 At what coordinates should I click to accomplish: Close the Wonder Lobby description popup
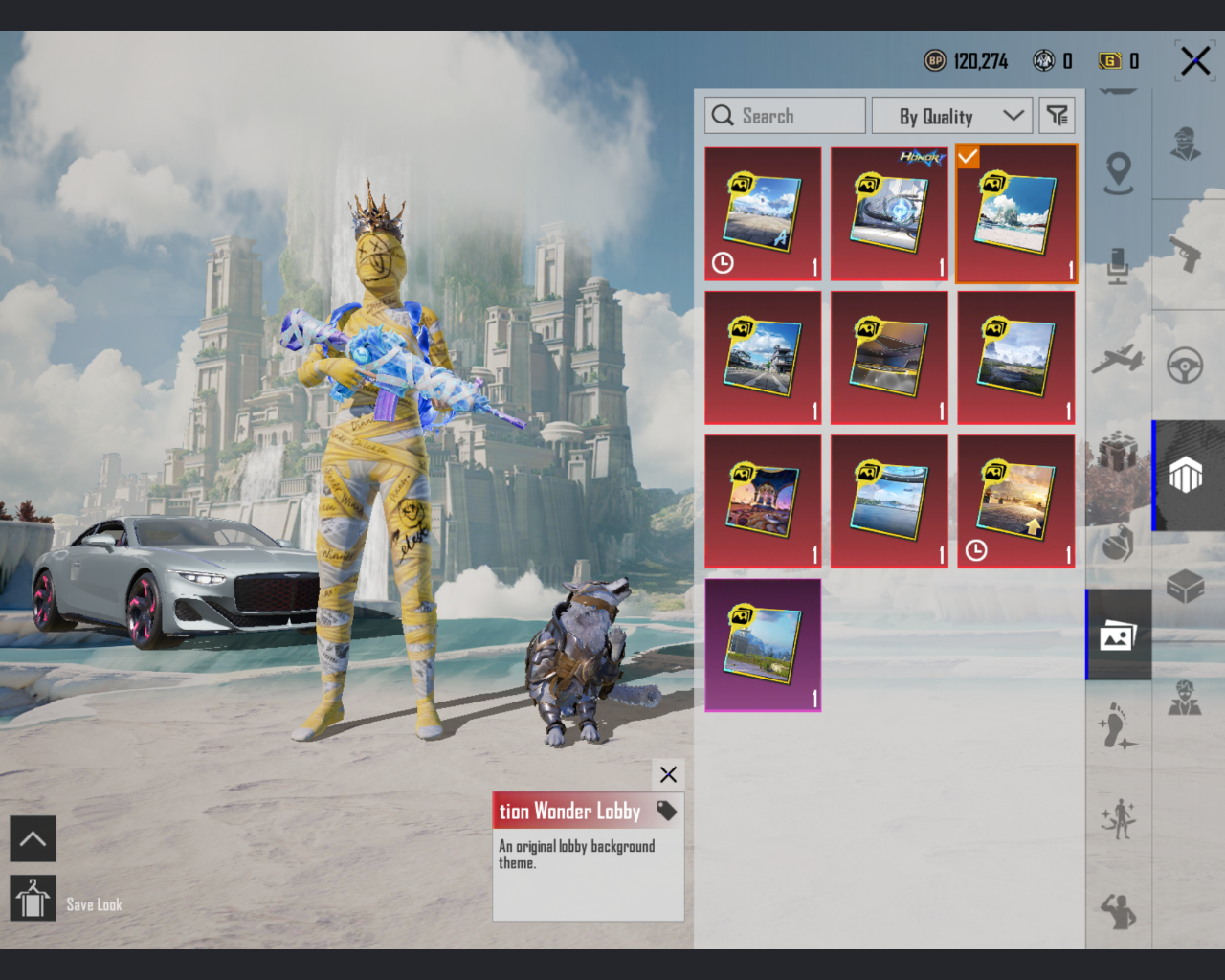click(668, 774)
